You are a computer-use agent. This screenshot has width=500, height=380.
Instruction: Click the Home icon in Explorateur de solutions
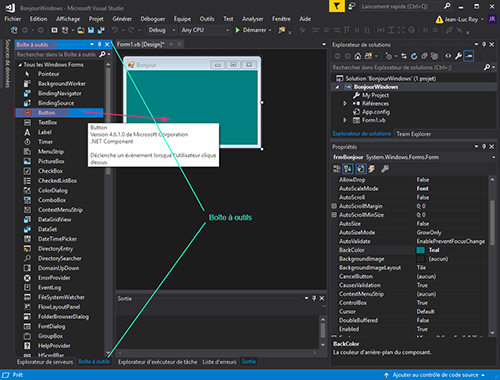(x=358, y=56)
